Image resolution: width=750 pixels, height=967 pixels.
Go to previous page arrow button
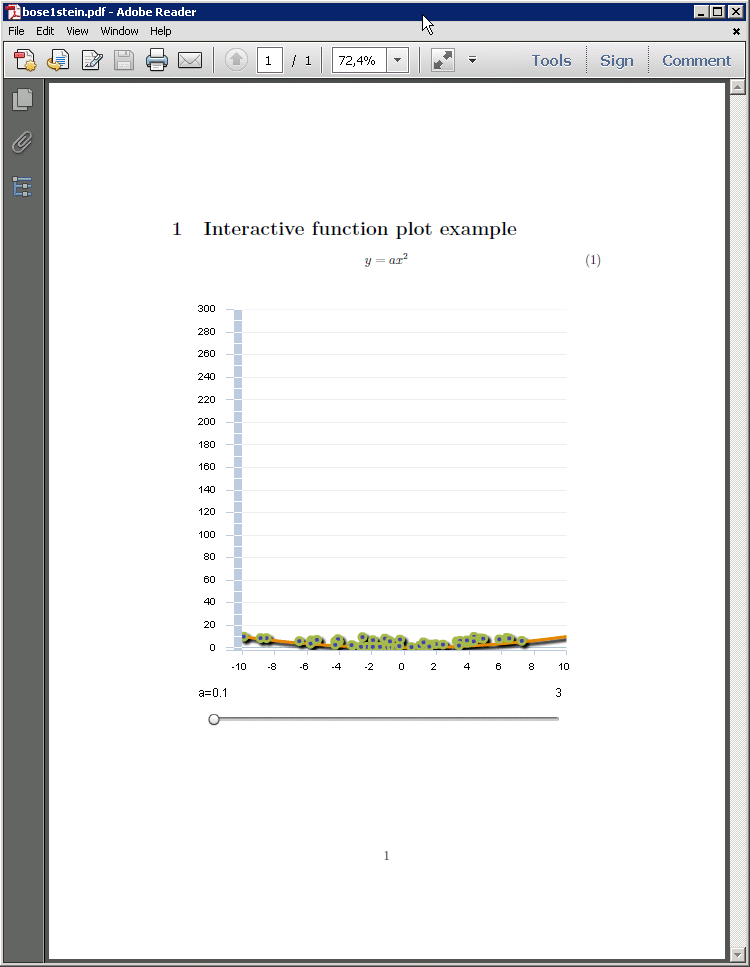point(236,60)
